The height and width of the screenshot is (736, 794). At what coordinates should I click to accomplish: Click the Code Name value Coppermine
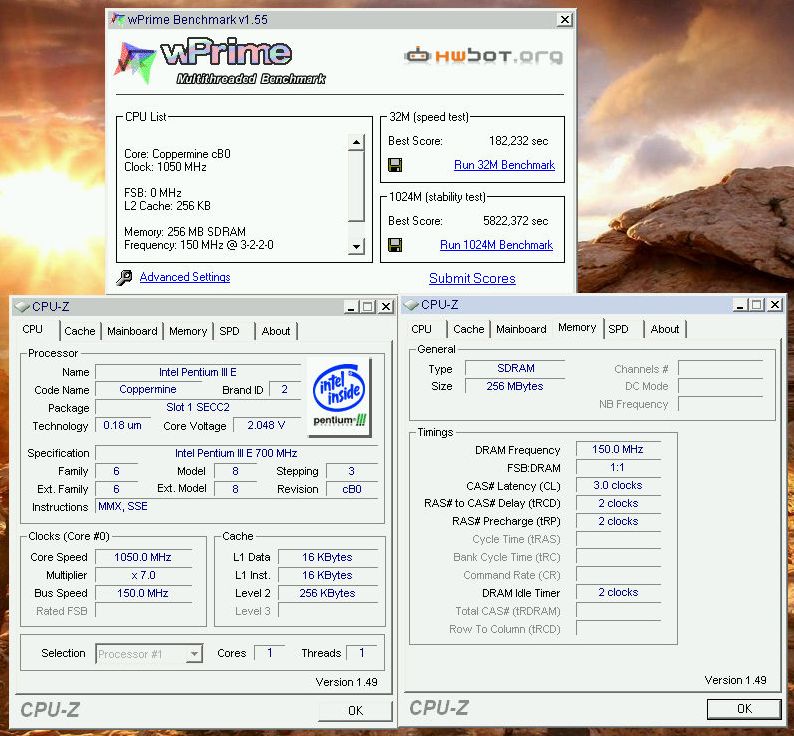148,390
